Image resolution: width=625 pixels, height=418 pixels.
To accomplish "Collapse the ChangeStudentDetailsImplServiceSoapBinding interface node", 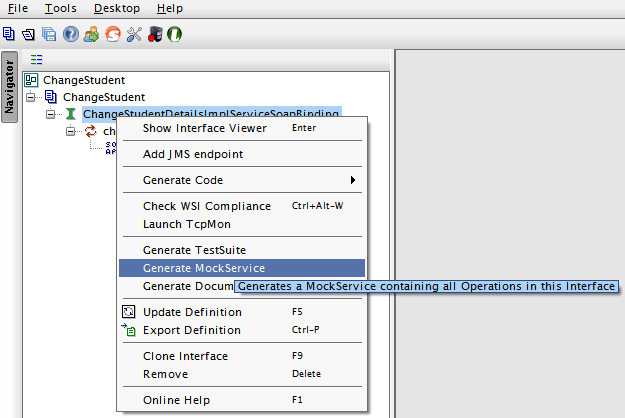I will [49, 114].
